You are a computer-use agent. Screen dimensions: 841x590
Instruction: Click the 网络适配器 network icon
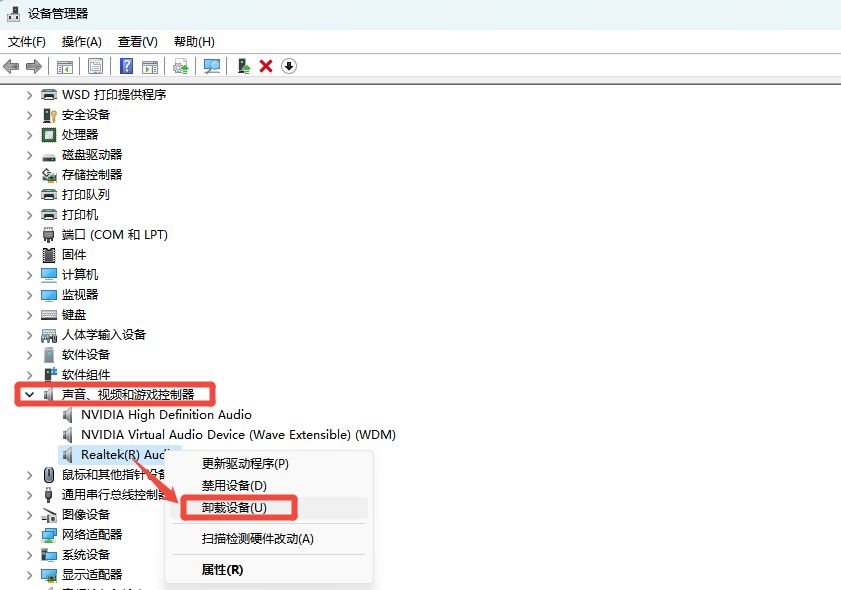[x=49, y=535]
